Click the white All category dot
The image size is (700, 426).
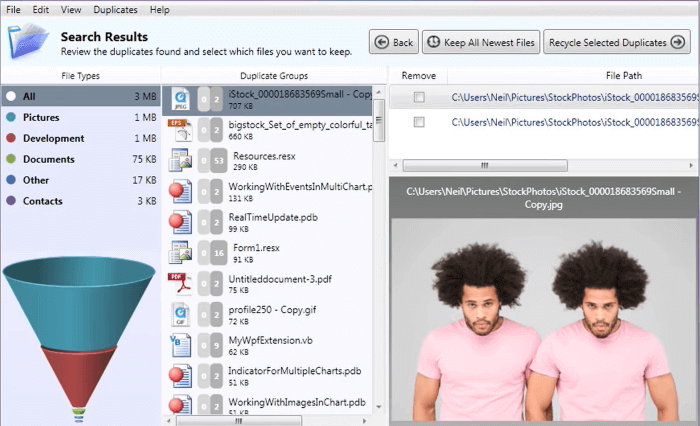(11, 96)
